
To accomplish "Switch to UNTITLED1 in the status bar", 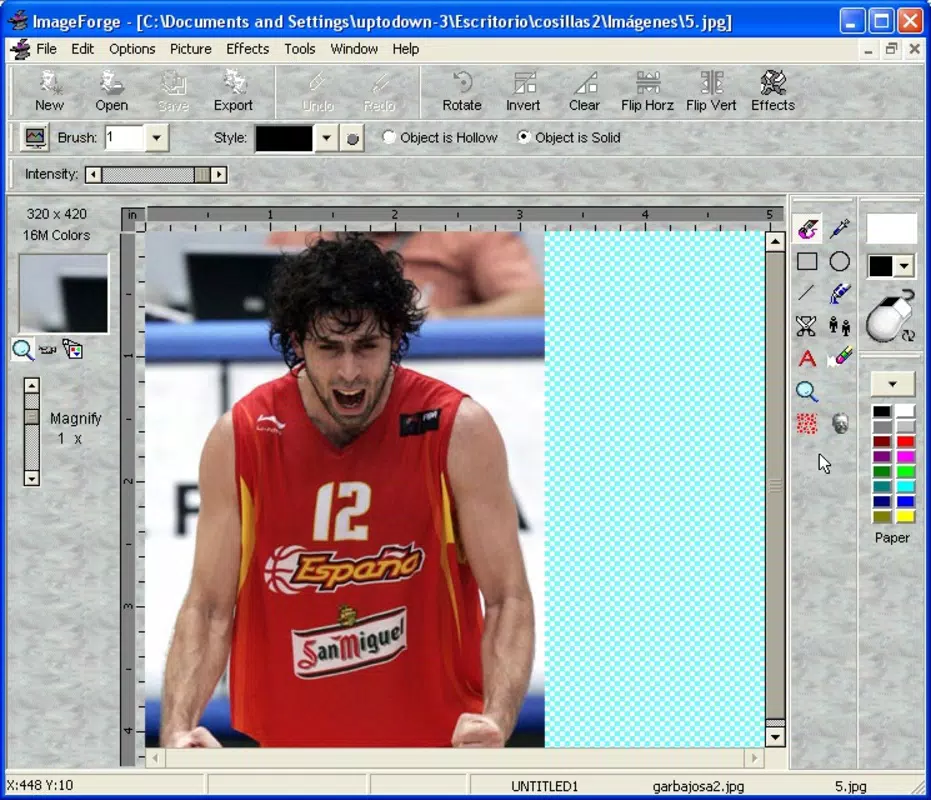I will tap(544, 786).
